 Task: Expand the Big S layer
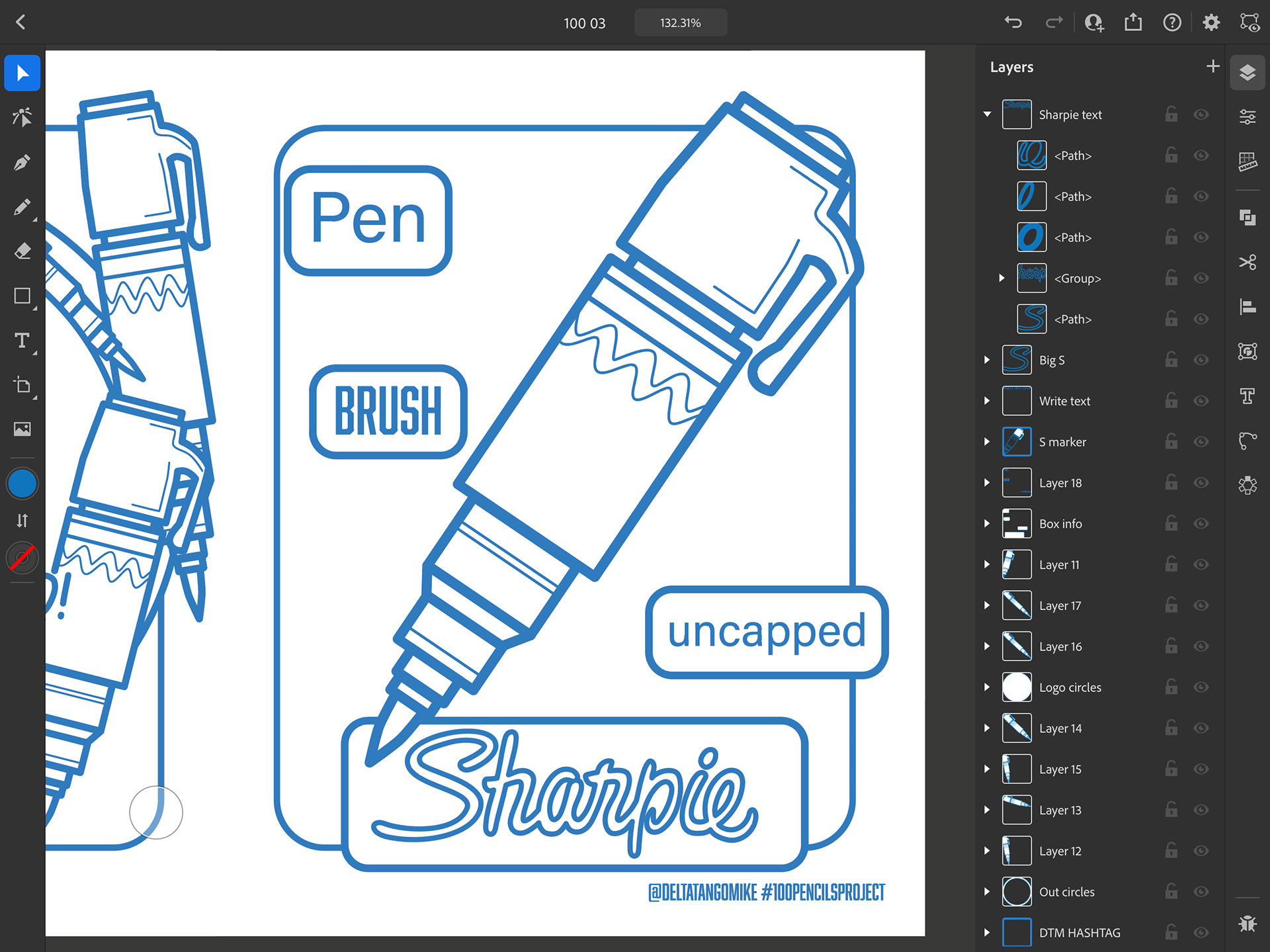coord(987,360)
